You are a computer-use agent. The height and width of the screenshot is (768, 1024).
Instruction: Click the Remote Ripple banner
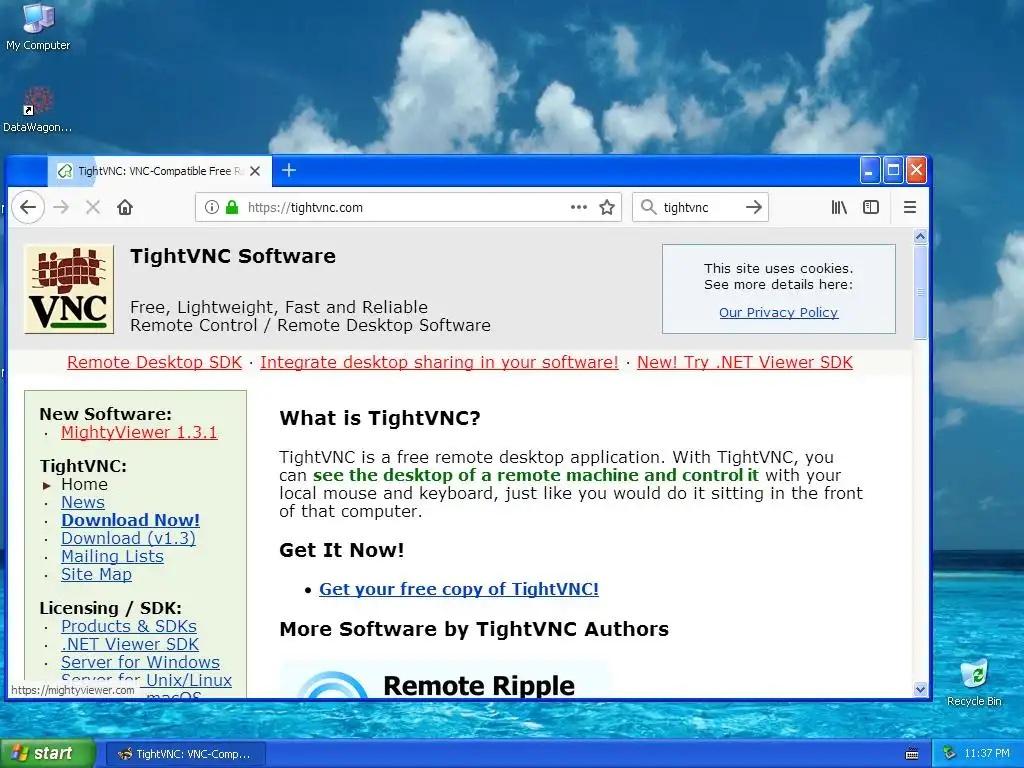point(444,680)
